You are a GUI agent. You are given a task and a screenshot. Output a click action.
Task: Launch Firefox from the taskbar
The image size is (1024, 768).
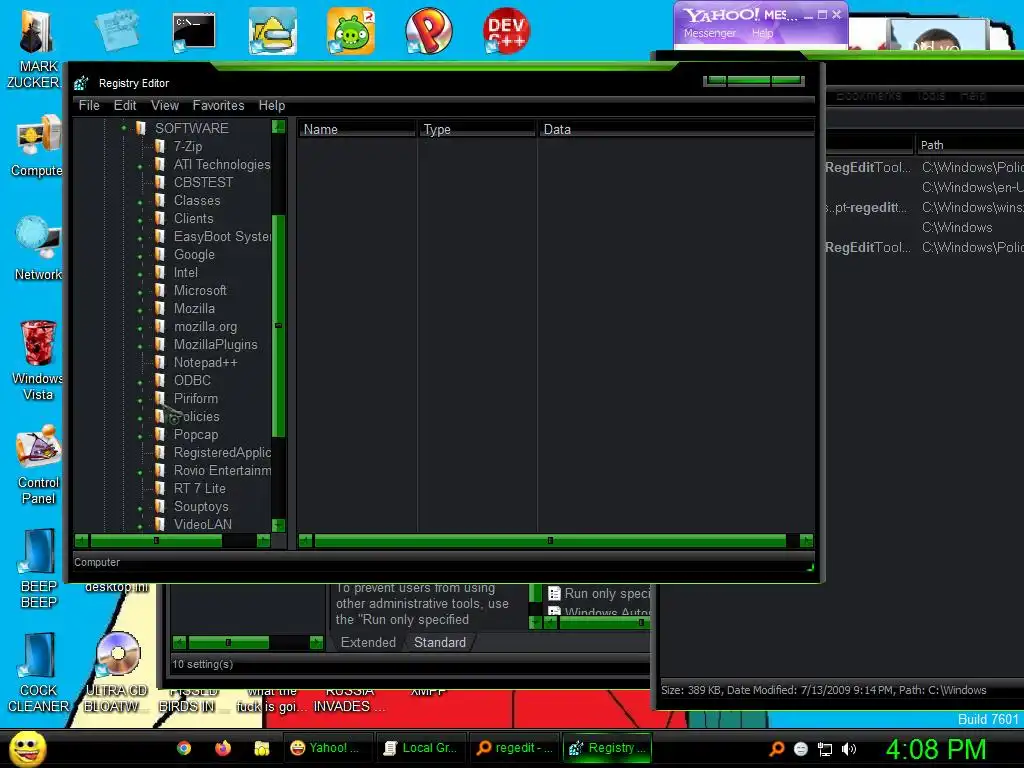click(223, 748)
